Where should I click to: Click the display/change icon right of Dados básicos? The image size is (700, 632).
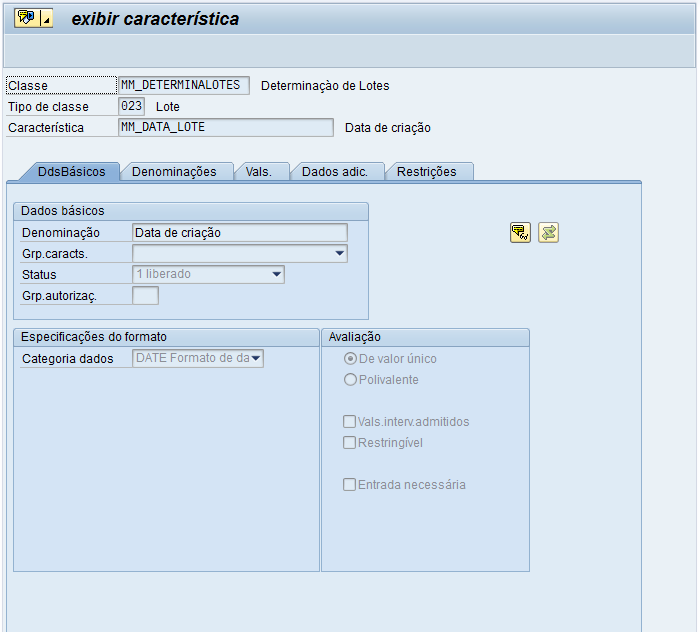520,233
